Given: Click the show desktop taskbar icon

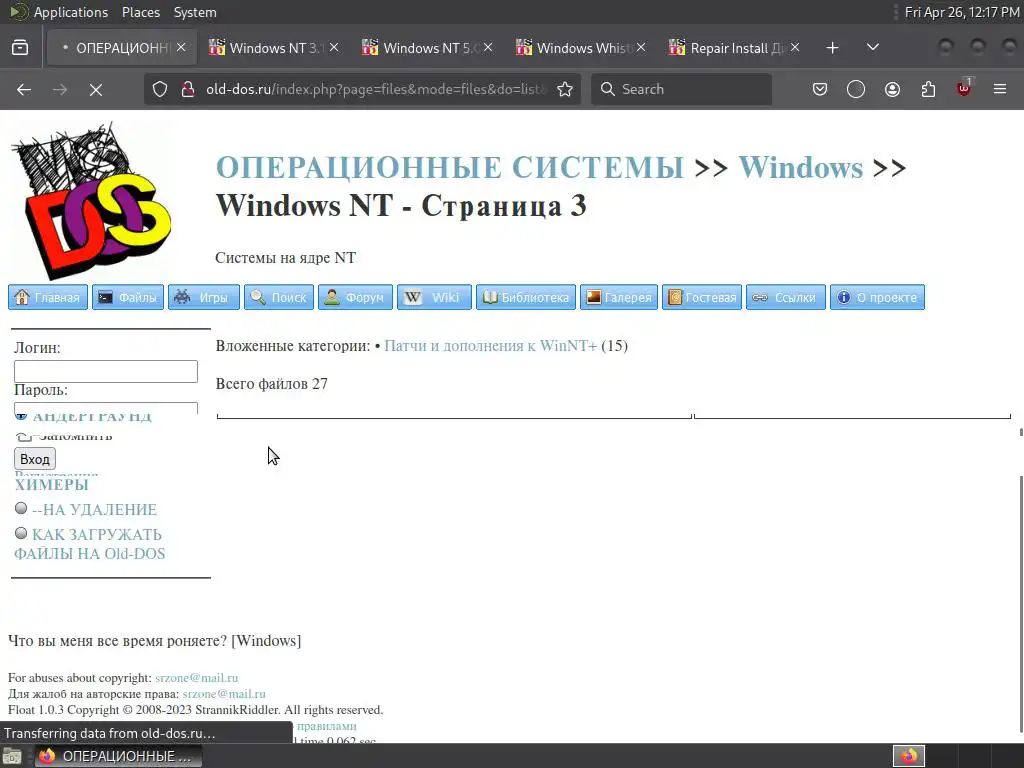Looking at the screenshot, I should coord(12,756).
